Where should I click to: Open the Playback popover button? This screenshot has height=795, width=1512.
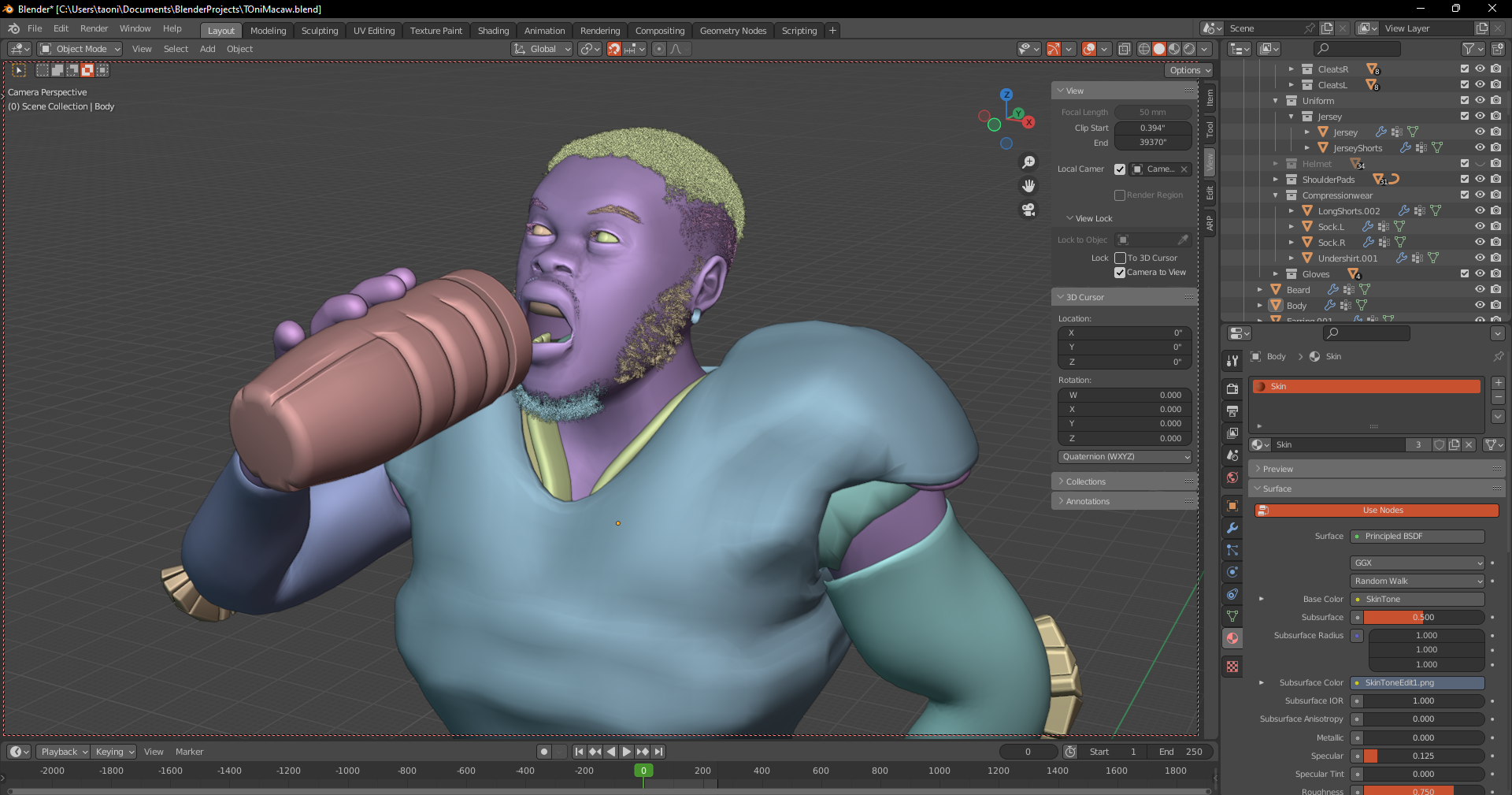63,752
